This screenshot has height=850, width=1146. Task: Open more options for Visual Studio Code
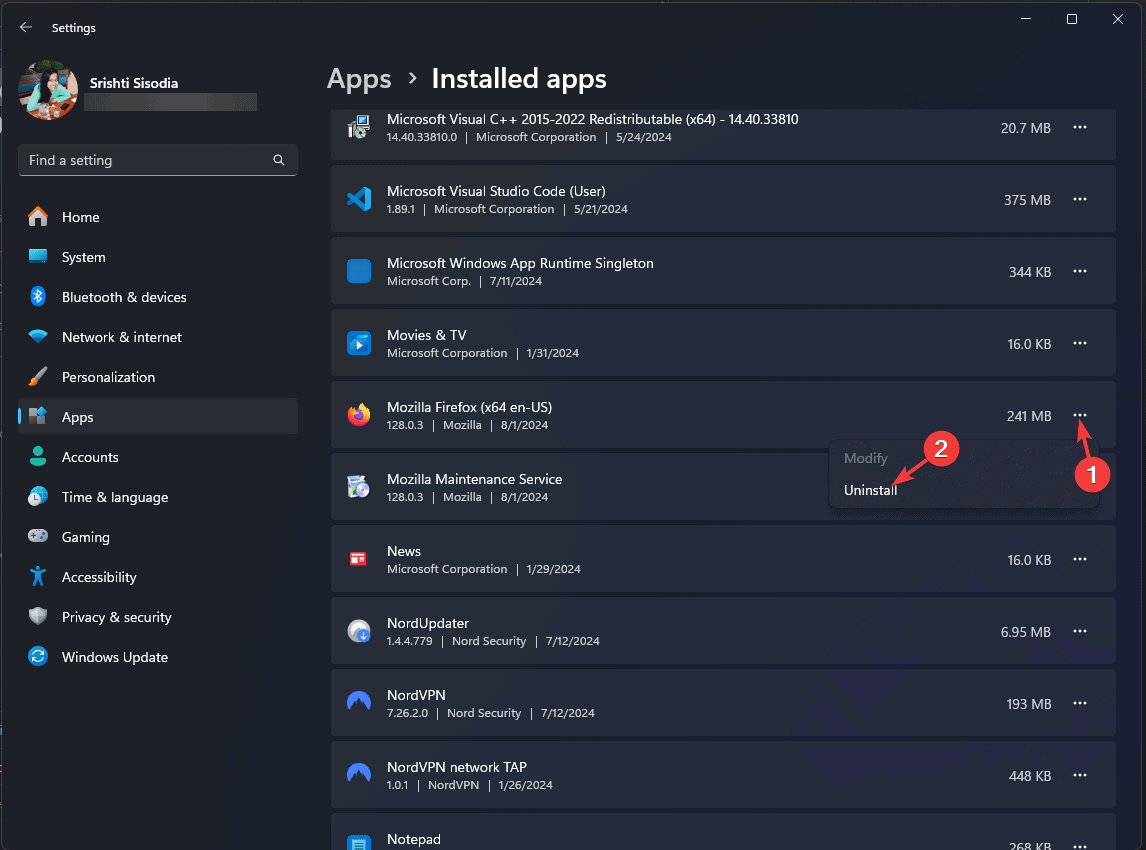click(1079, 200)
